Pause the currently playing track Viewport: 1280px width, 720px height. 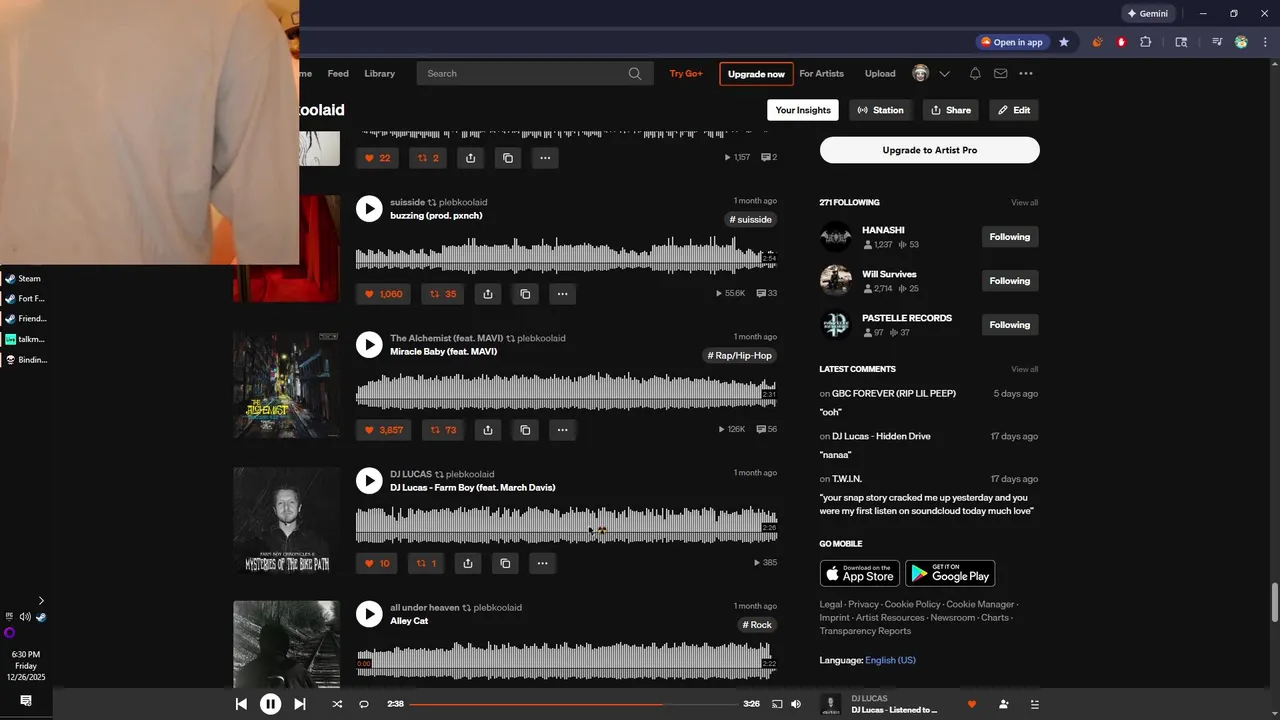[x=270, y=704]
